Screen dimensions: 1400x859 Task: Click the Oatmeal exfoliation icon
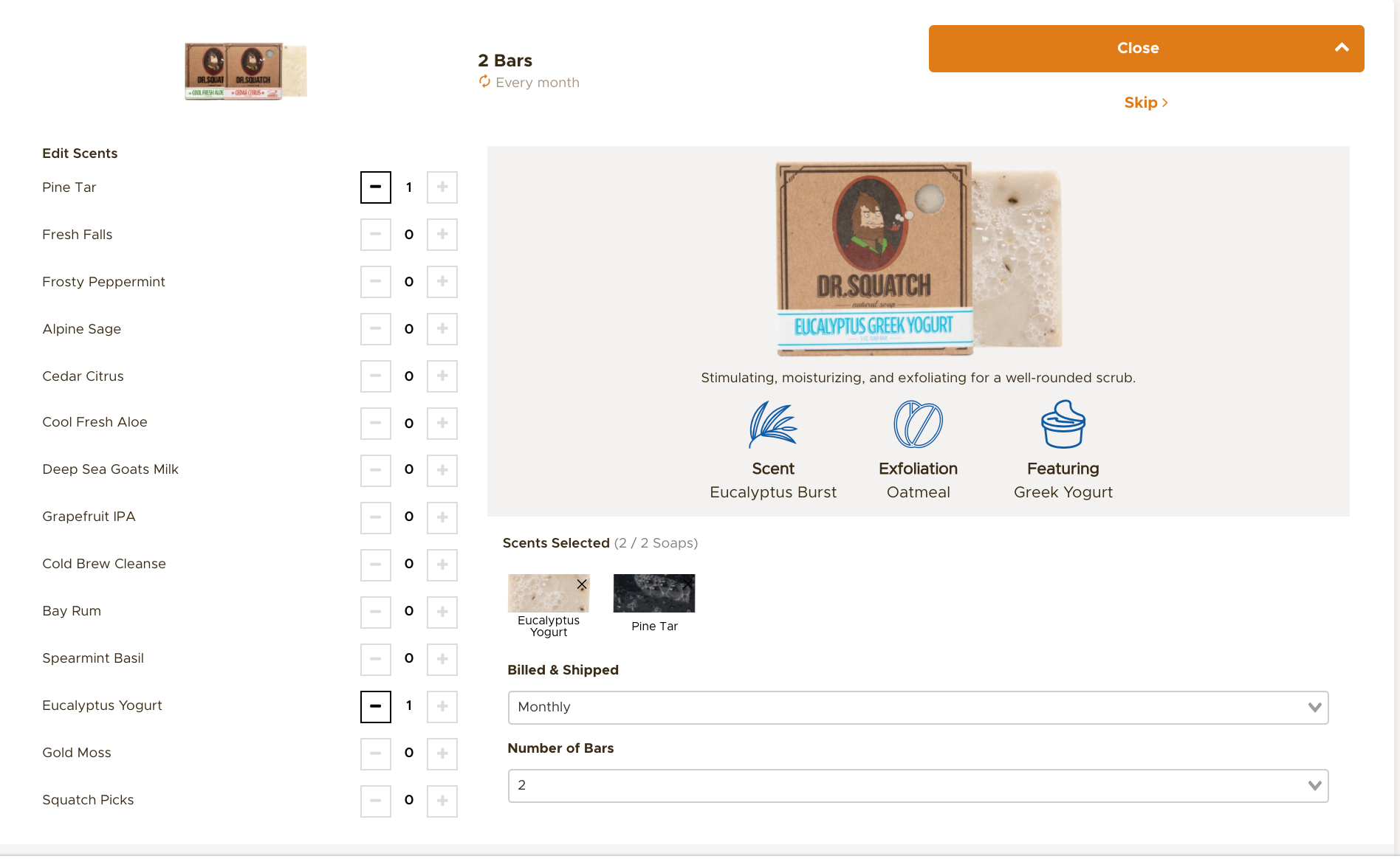tap(918, 424)
